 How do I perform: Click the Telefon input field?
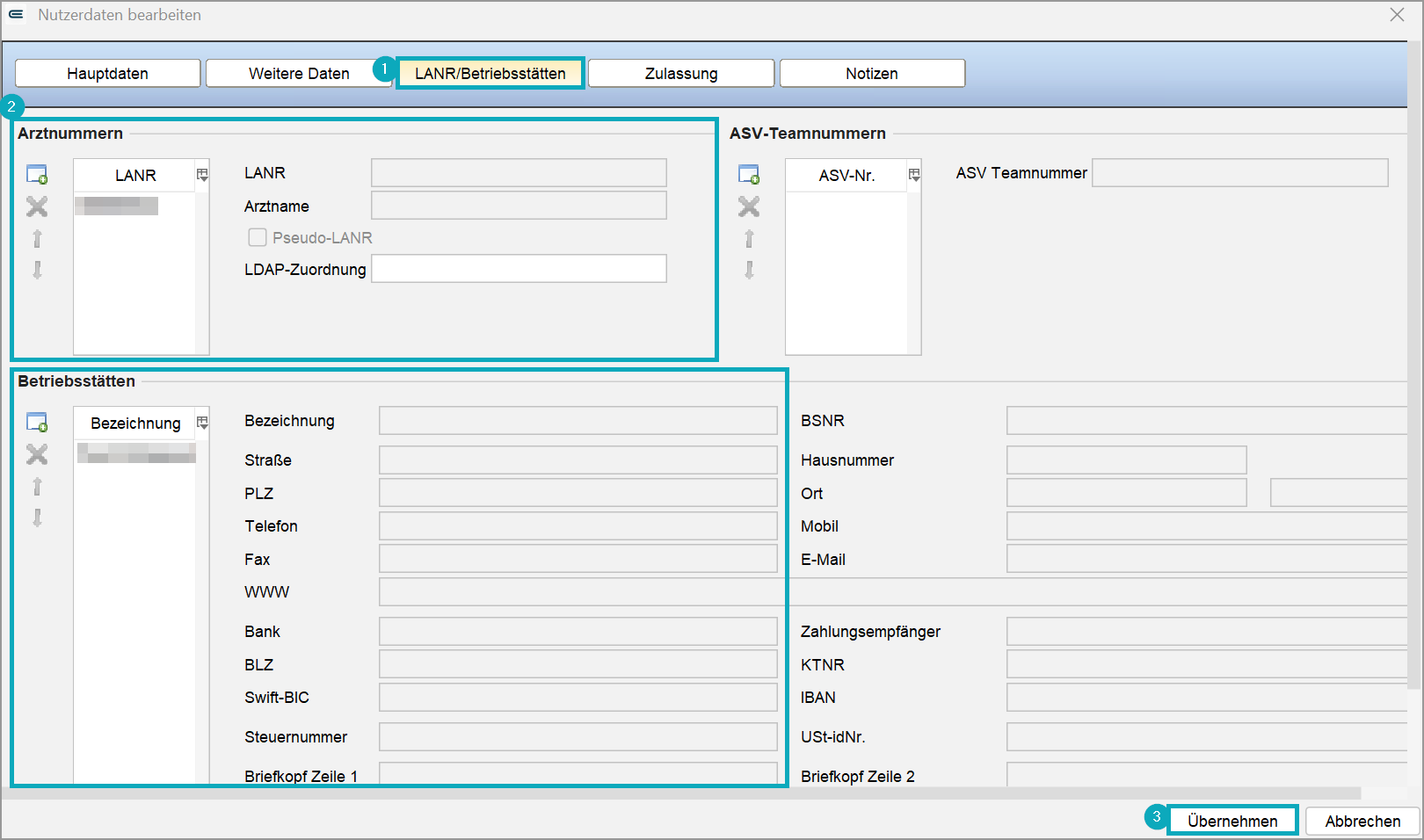[x=578, y=525]
